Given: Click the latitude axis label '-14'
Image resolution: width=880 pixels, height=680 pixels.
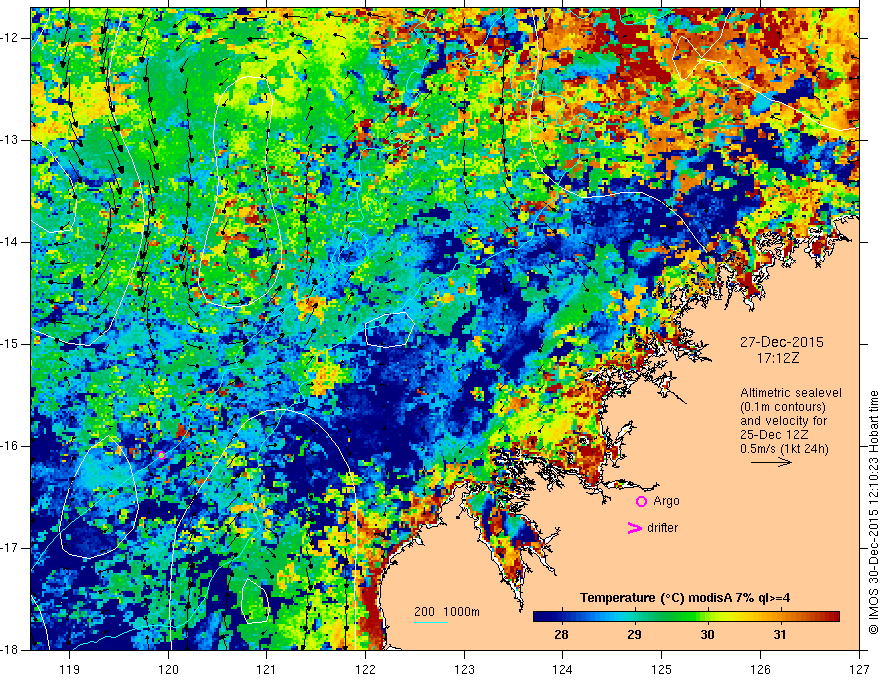Looking at the screenshot, I should click(x=11, y=242).
